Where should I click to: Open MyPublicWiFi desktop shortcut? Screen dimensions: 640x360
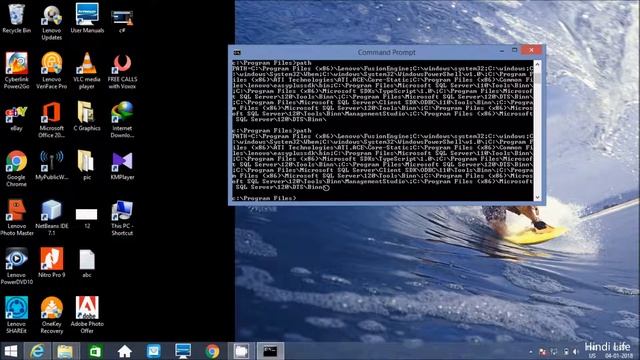(x=51, y=165)
